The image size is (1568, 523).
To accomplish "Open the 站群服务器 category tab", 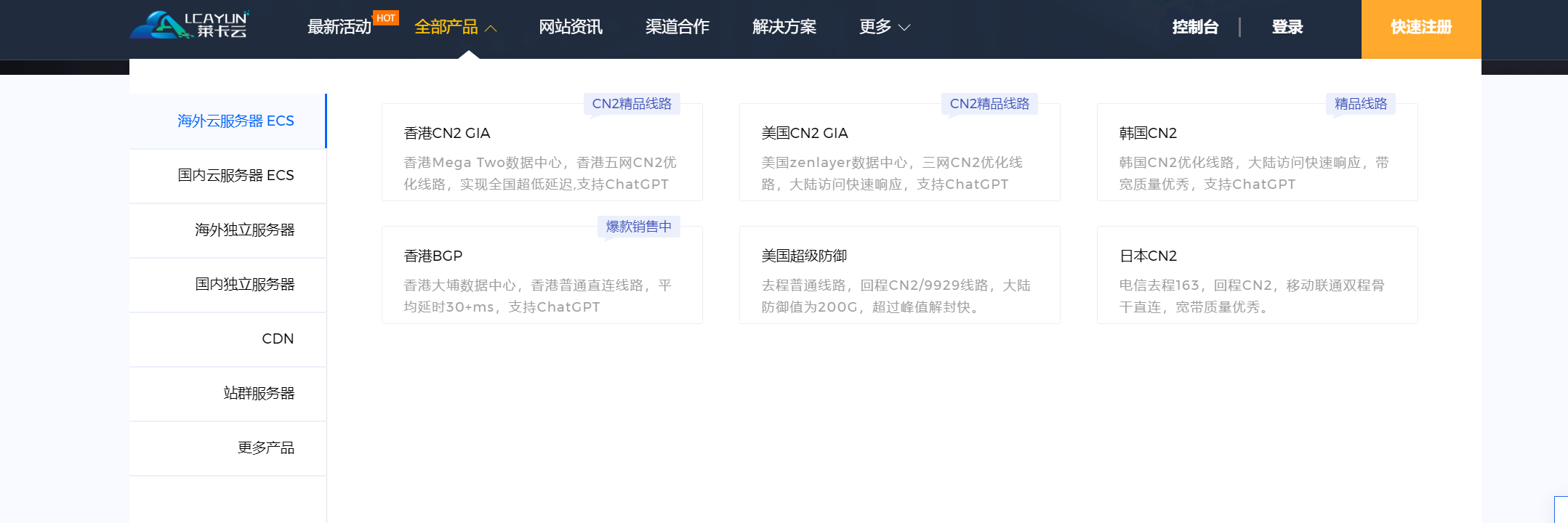I will click(258, 394).
